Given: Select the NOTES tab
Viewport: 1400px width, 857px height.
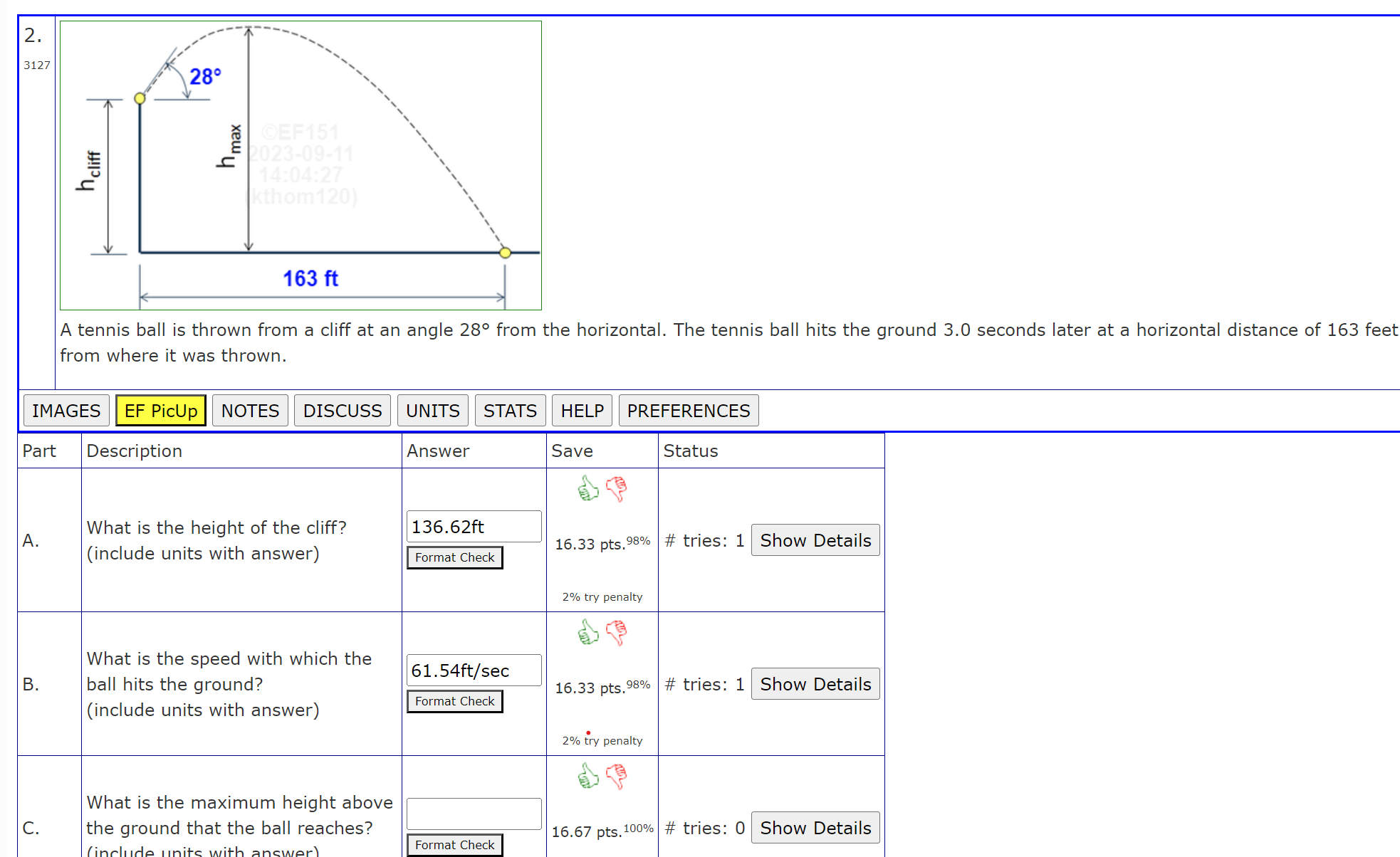Looking at the screenshot, I should pos(251,411).
